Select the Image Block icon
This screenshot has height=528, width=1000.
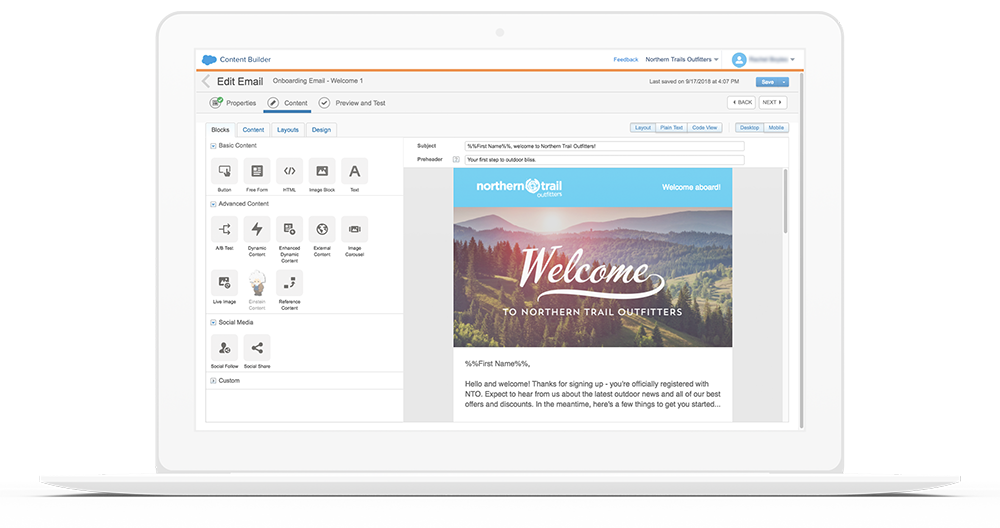322,171
